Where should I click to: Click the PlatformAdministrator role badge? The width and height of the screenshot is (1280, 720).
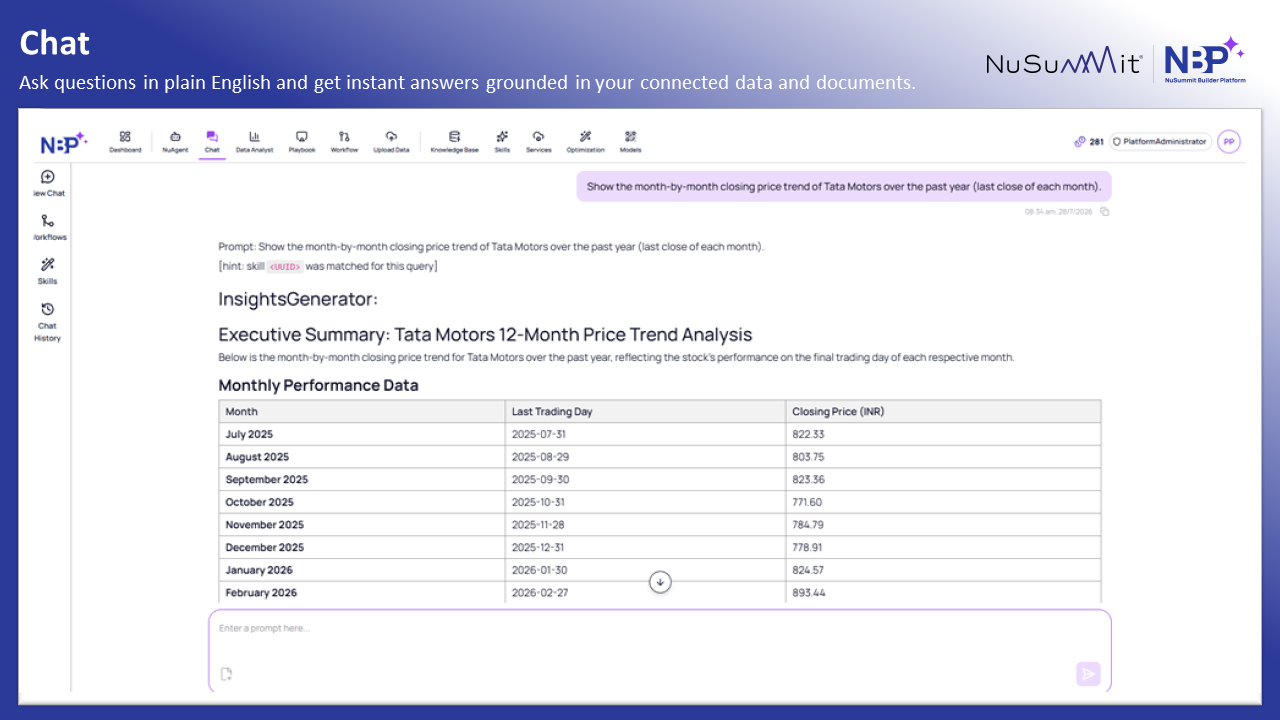[x=1160, y=142]
